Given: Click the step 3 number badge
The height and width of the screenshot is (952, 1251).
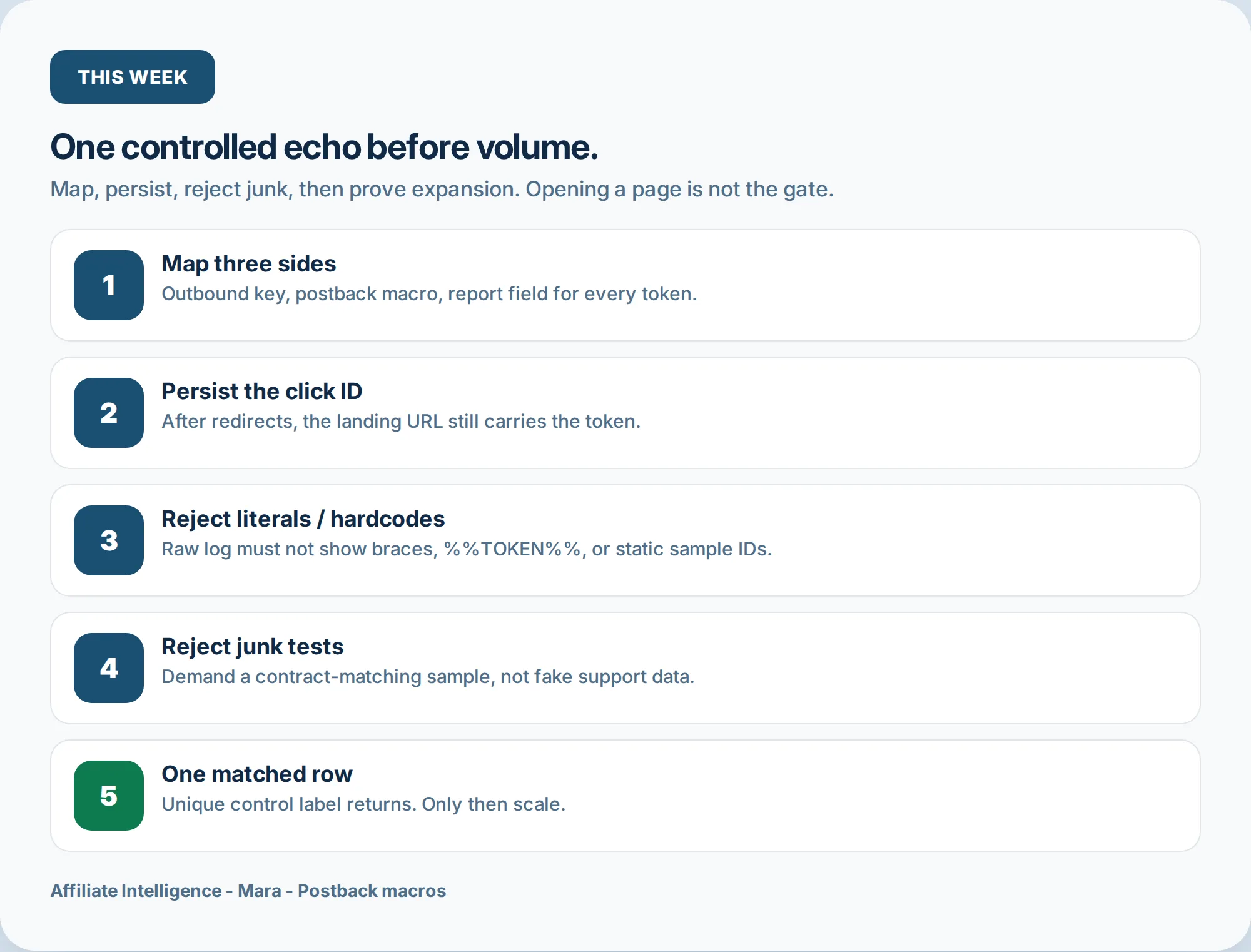Looking at the screenshot, I should (109, 540).
